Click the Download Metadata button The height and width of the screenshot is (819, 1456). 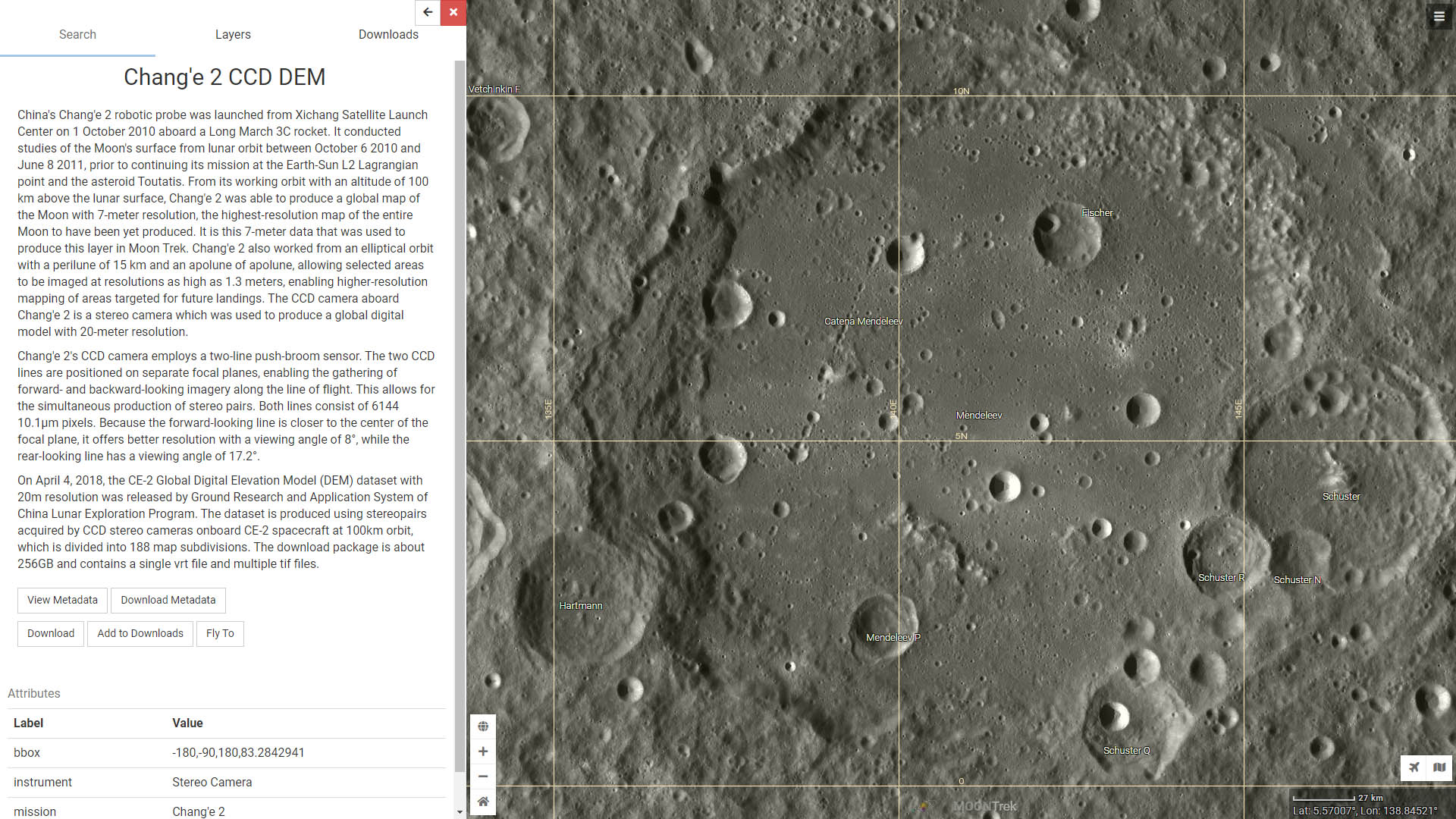tap(168, 601)
